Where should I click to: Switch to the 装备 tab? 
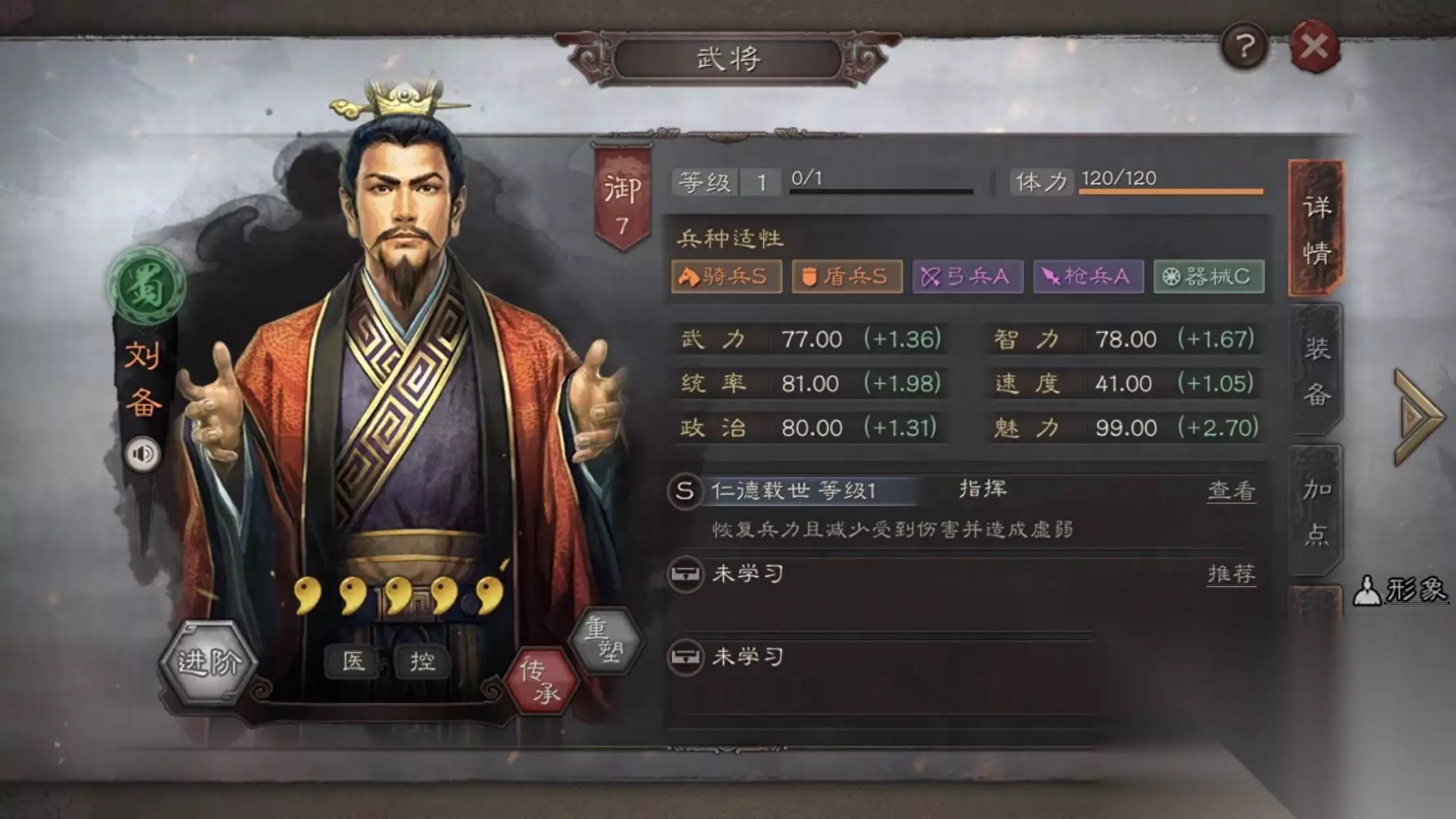1316,371
